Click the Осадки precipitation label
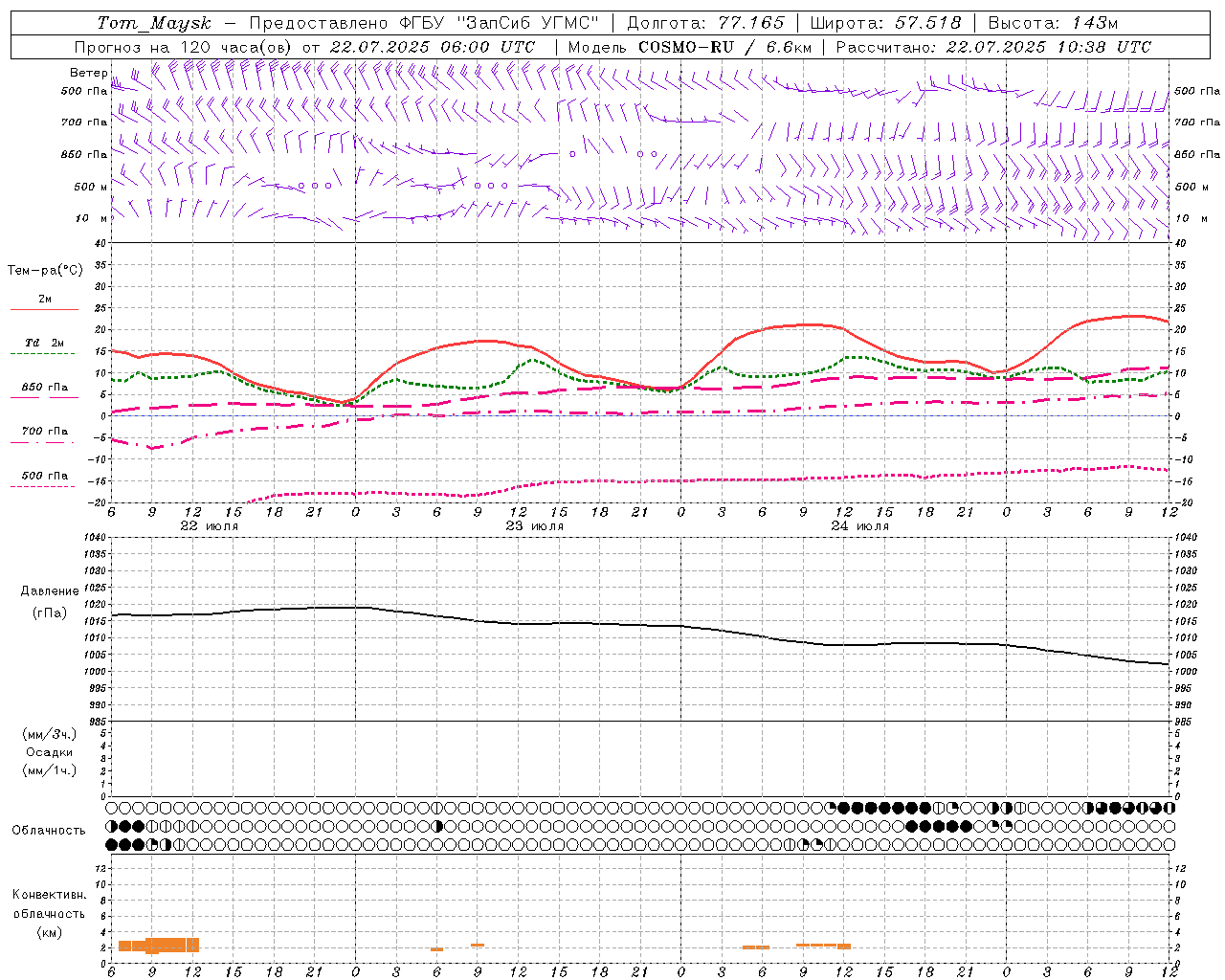 tap(49, 752)
